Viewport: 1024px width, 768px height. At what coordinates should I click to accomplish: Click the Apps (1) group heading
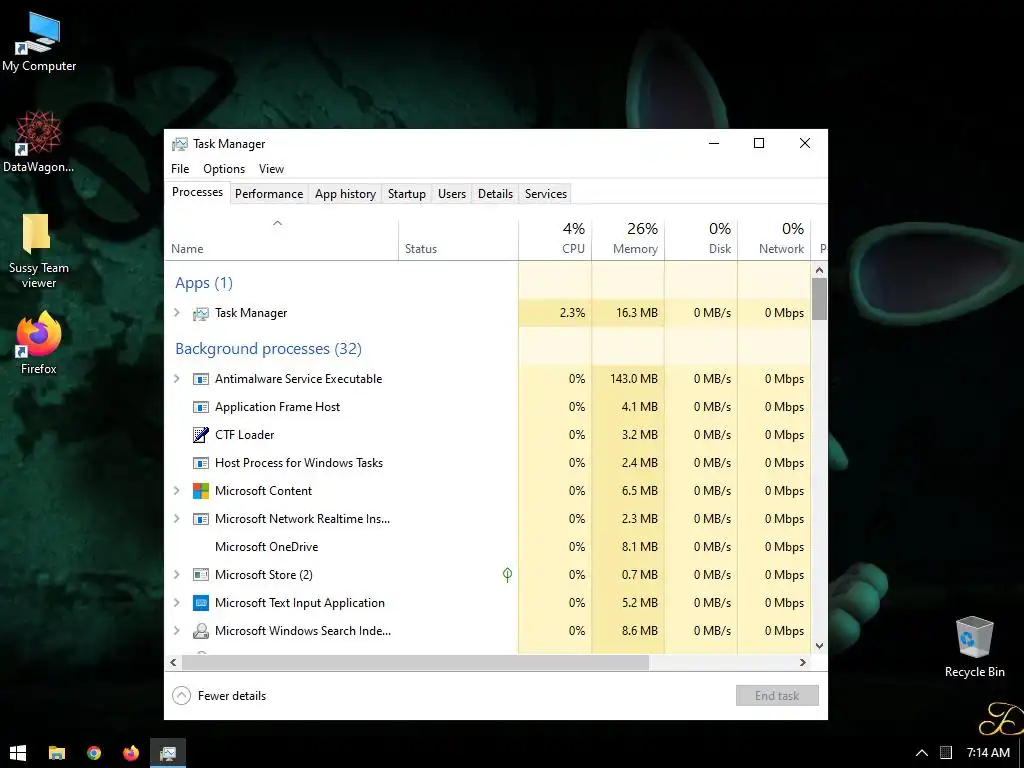pyautogui.click(x=204, y=283)
